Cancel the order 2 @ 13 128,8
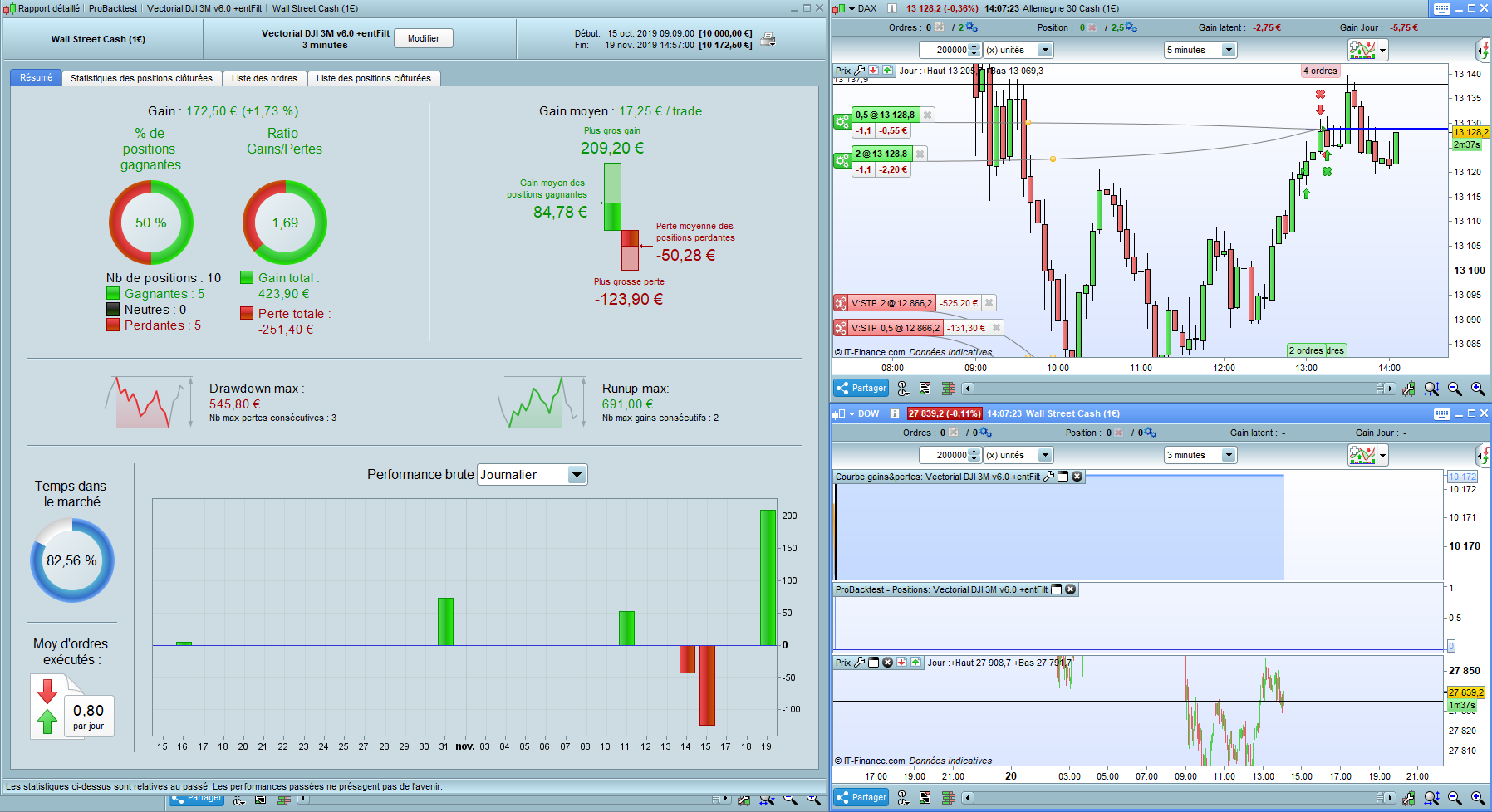The width and height of the screenshot is (1492, 812). click(920, 154)
